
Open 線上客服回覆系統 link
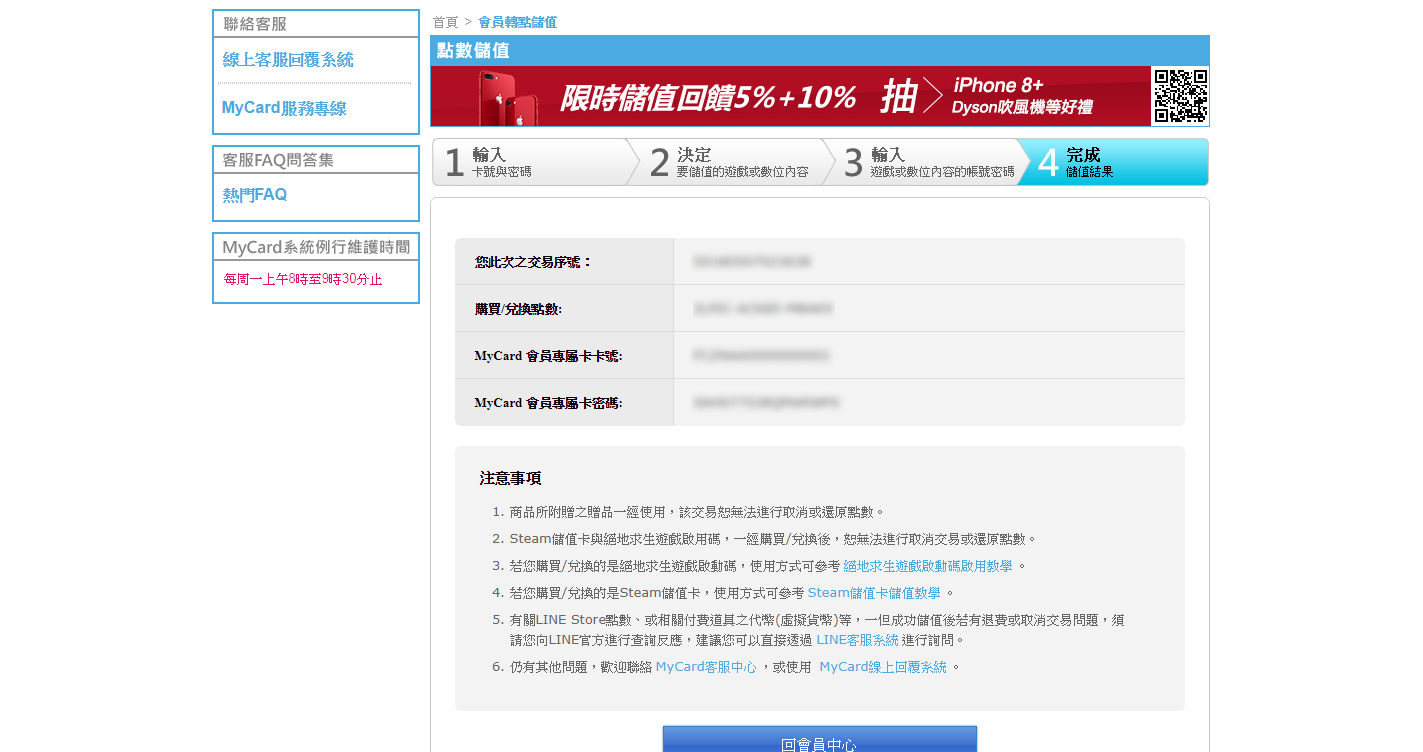tap(288, 60)
